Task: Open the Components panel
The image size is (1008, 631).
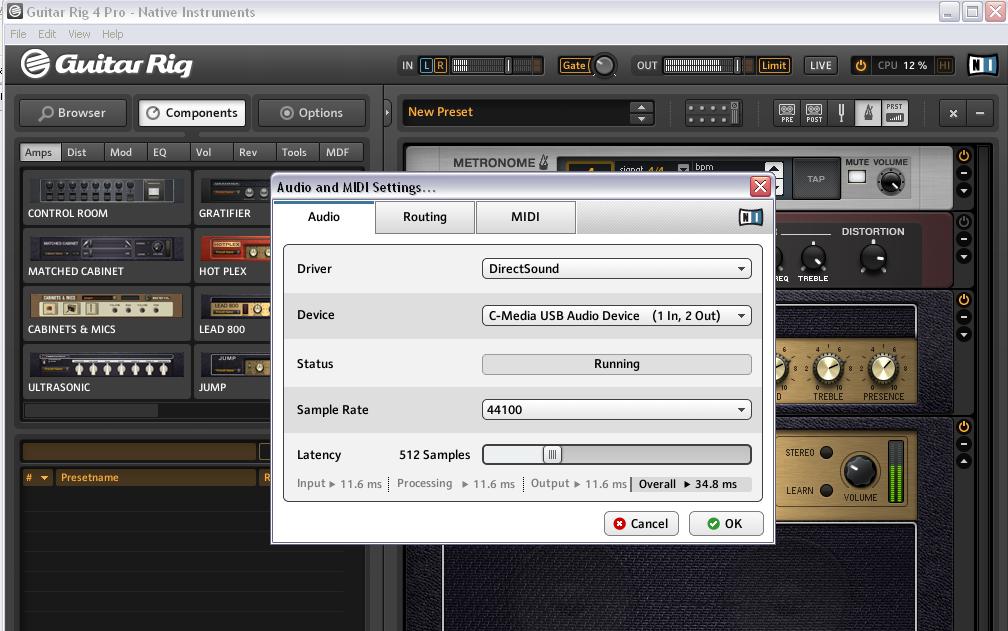Action: click(x=192, y=113)
